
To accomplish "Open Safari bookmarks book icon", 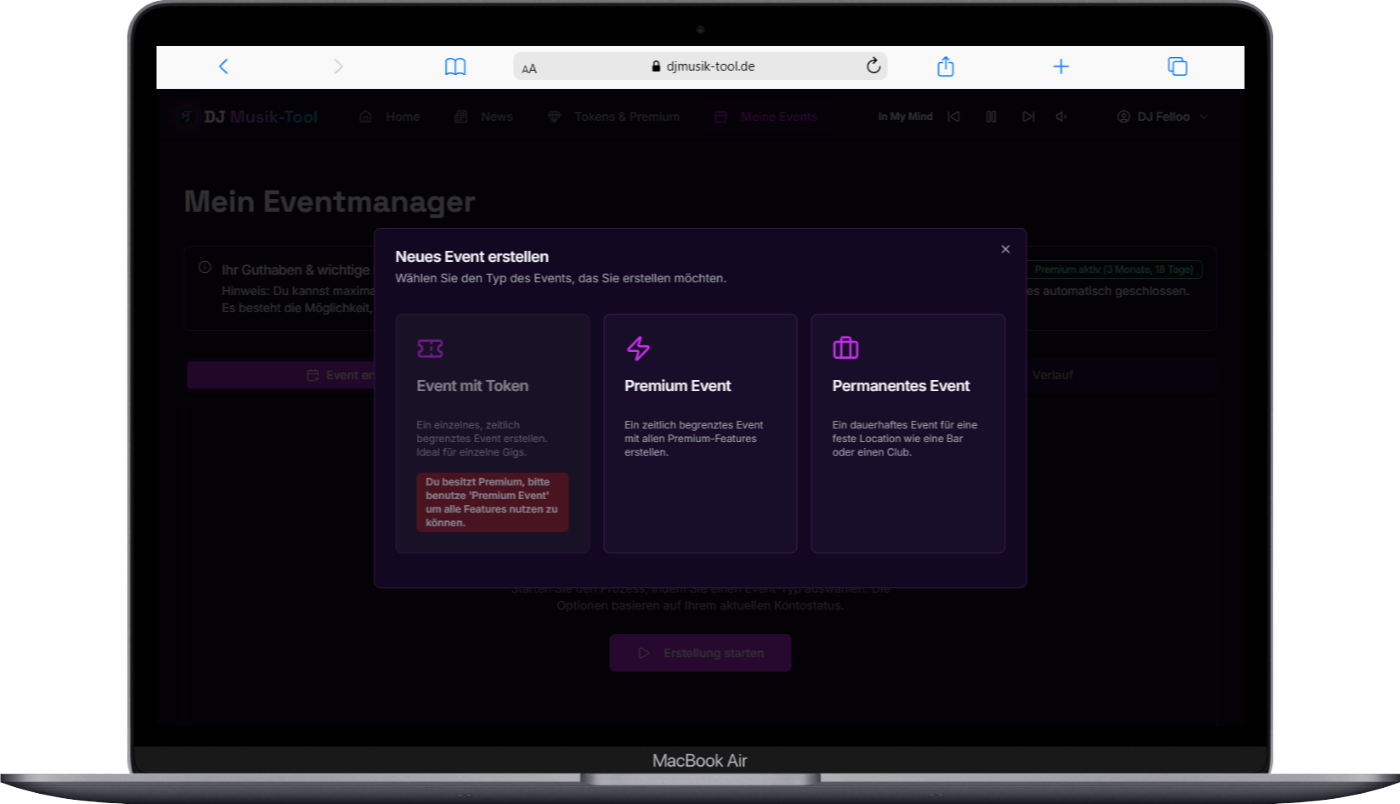I will pyautogui.click(x=455, y=67).
